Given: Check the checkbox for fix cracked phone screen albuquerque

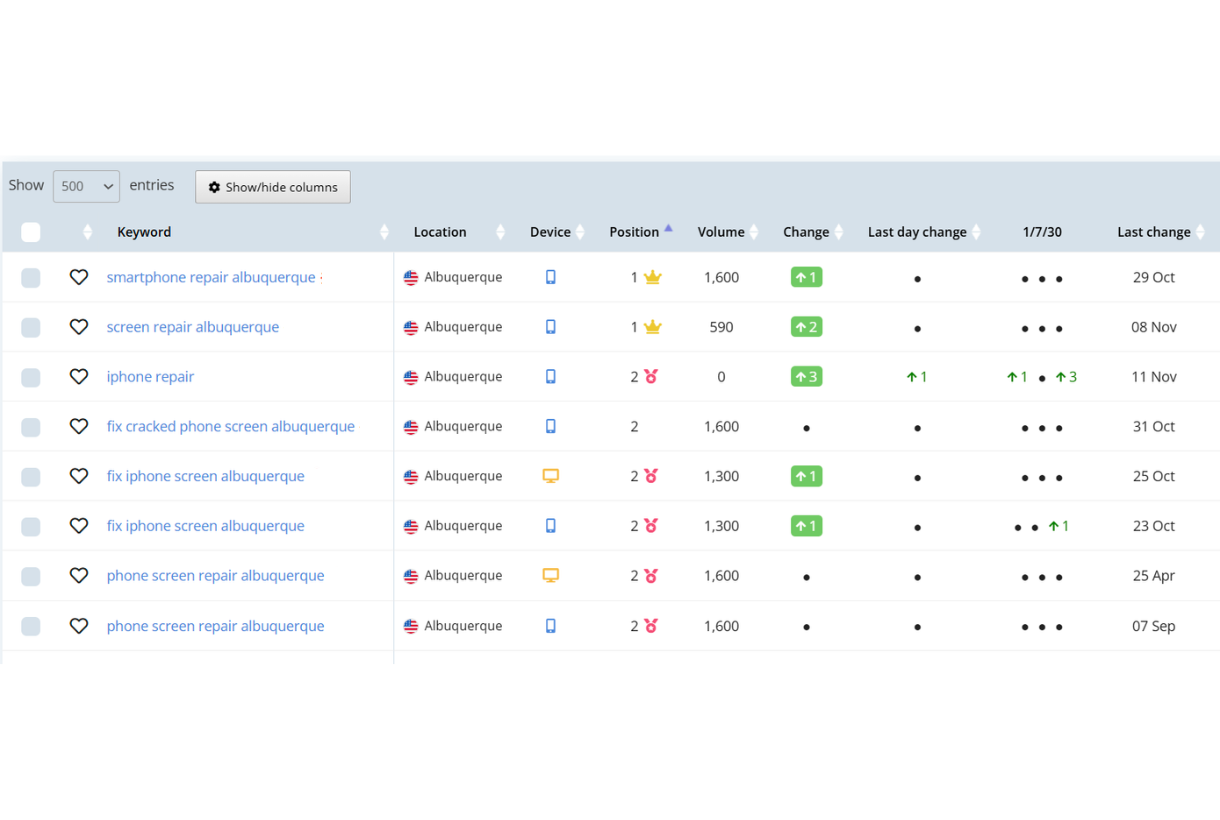Looking at the screenshot, I should click(30, 426).
